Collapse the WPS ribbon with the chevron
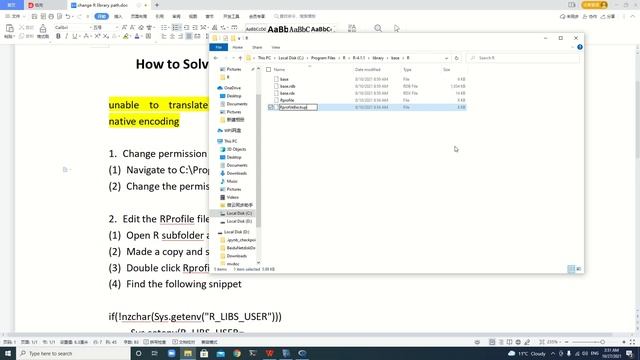Screen dimensions: 640x360 coord(633,16)
